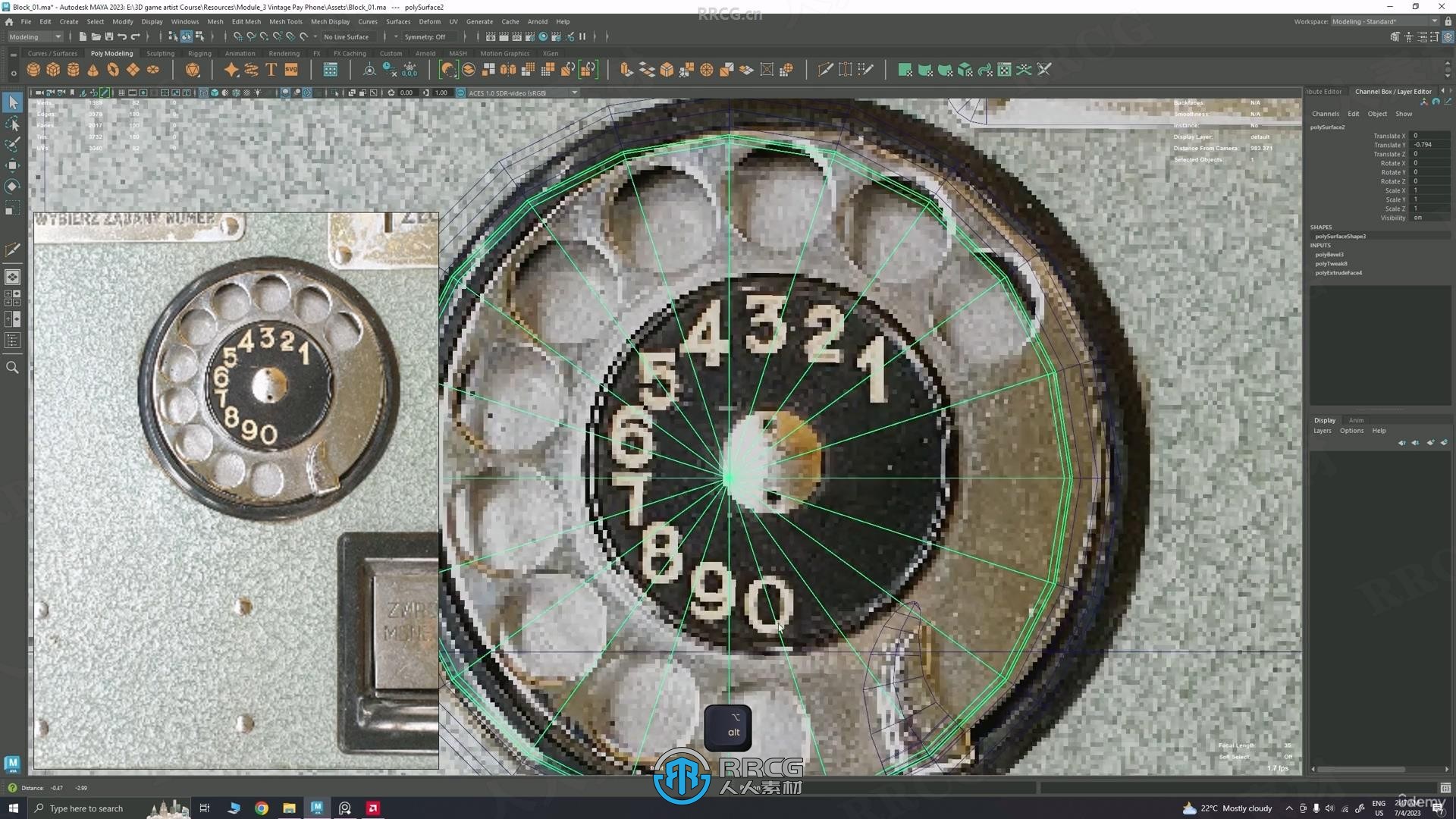Click the Platonic solid shelf icon
This screenshot has width=1456, height=819.
[x=193, y=70]
